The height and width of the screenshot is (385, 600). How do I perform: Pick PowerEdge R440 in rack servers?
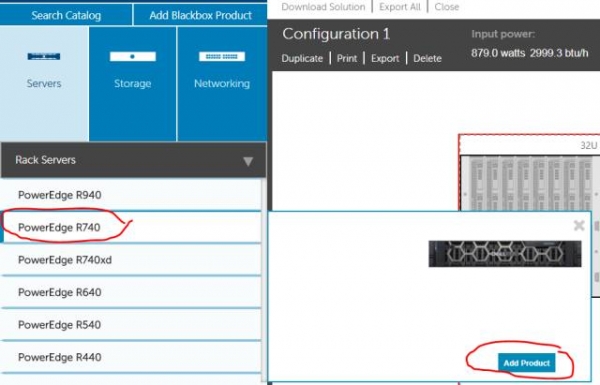pyautogui.click(x=131, y=357)
